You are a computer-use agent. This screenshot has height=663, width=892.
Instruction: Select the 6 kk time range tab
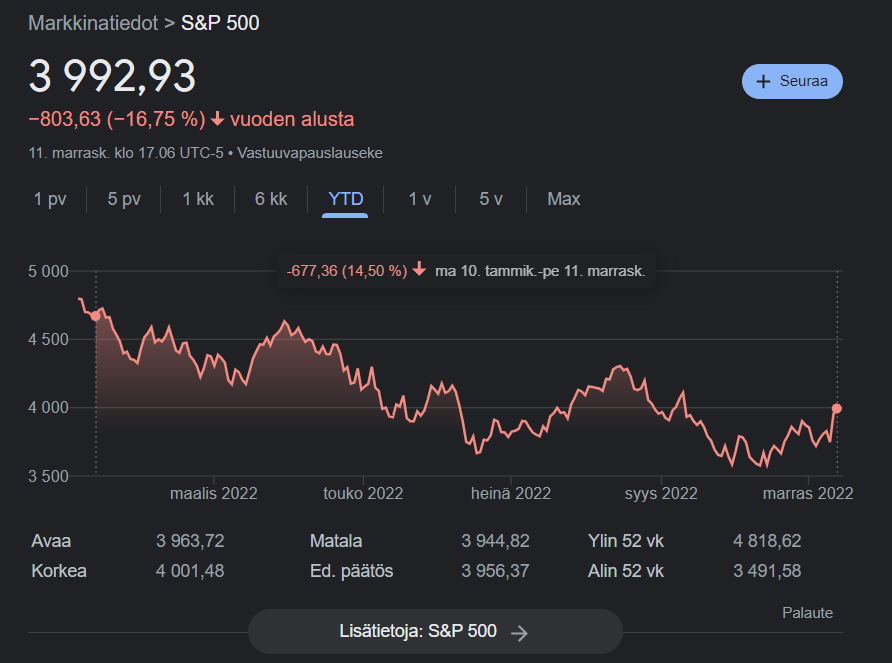coord(271,199)
